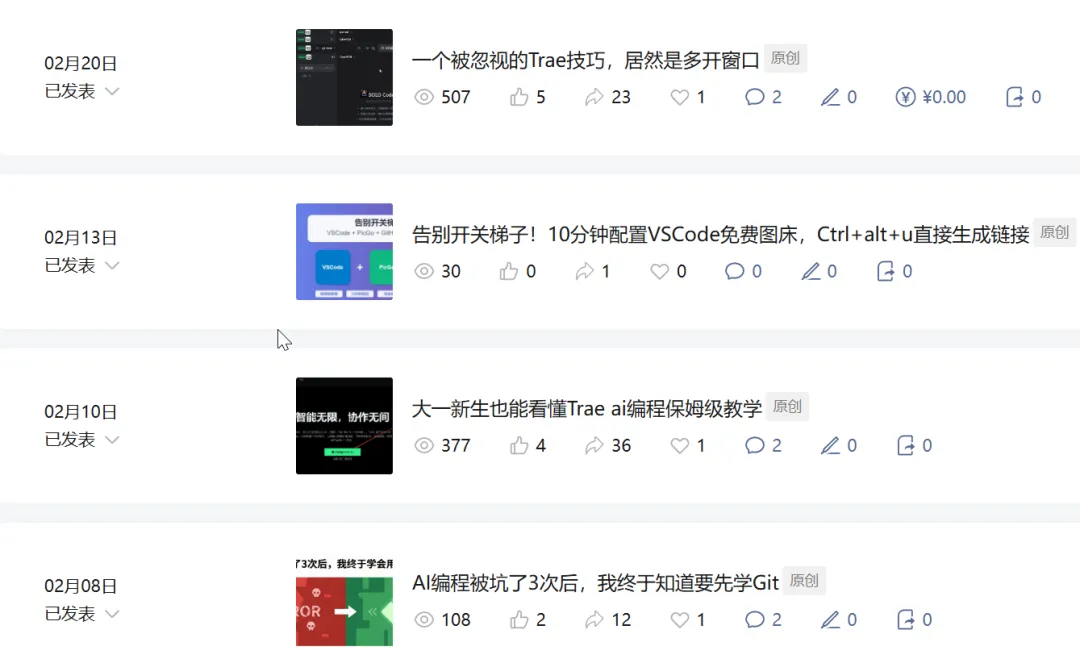Click comment bubble icon on the Git article
The image size is (1080, 659).
click(754, 620)
